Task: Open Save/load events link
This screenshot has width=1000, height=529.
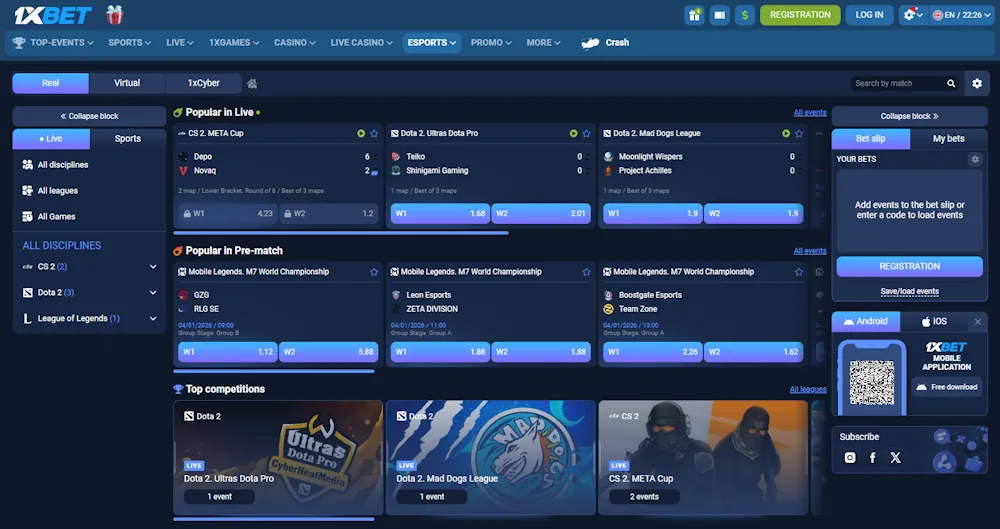Action: point(909,292)
